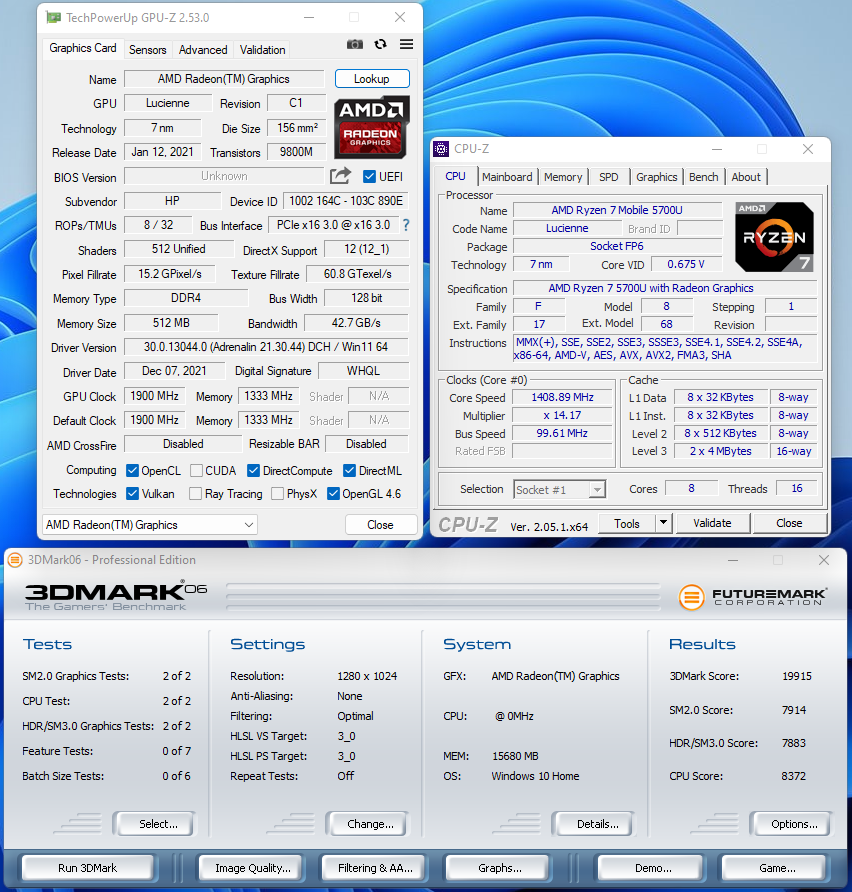This screenshot has height=892, width=852.
Task: Toggle the Ray Tracing checkbox
Action: (195, 493)
